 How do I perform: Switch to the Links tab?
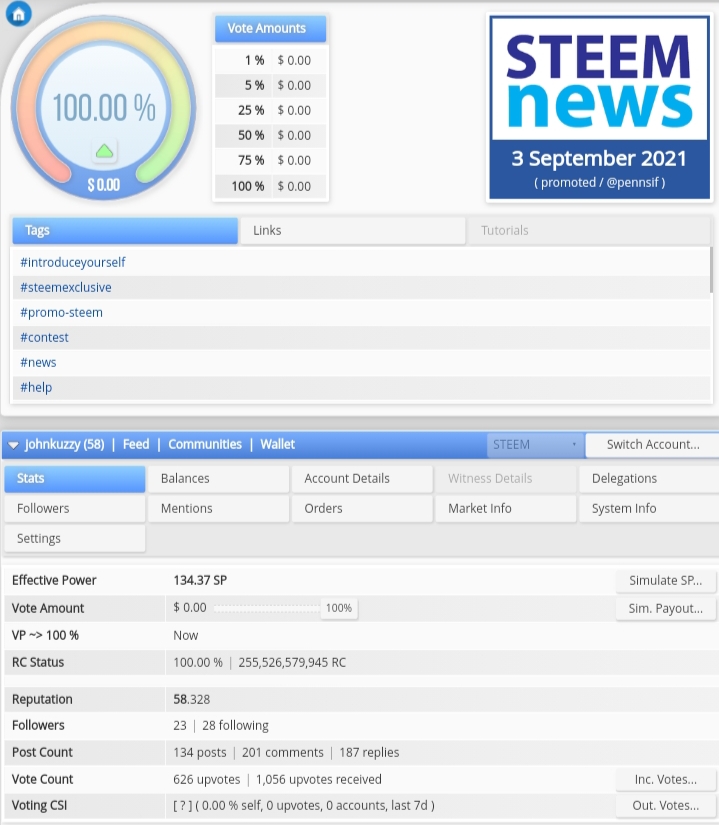(x=353, y=230)
